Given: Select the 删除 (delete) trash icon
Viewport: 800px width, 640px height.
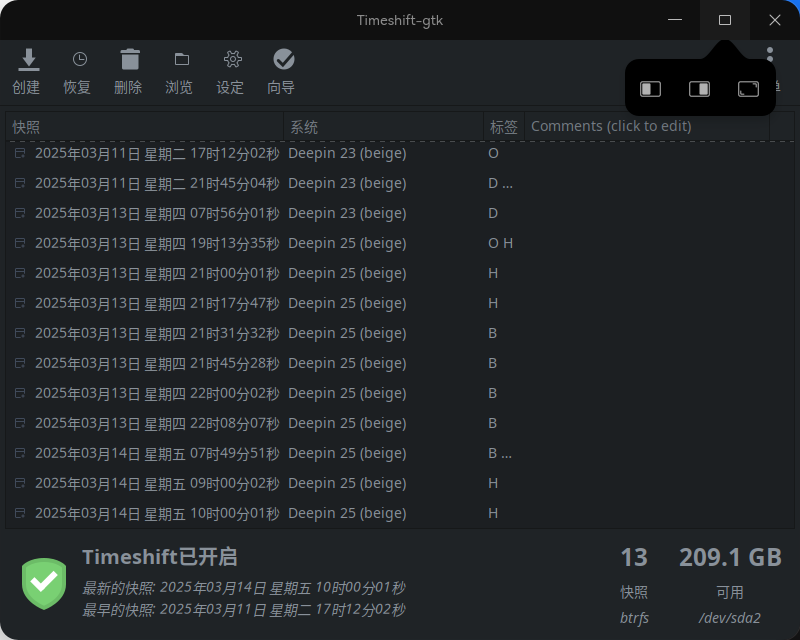Looking at the screenshot, I should pos(130,60).
